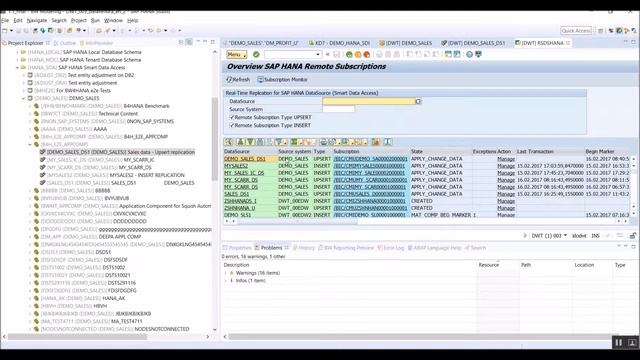This screenshot has width=640, height=360.
Task: Select MYSALES2 - INSERT REPLICATION tree item
Action: (112, 175)
